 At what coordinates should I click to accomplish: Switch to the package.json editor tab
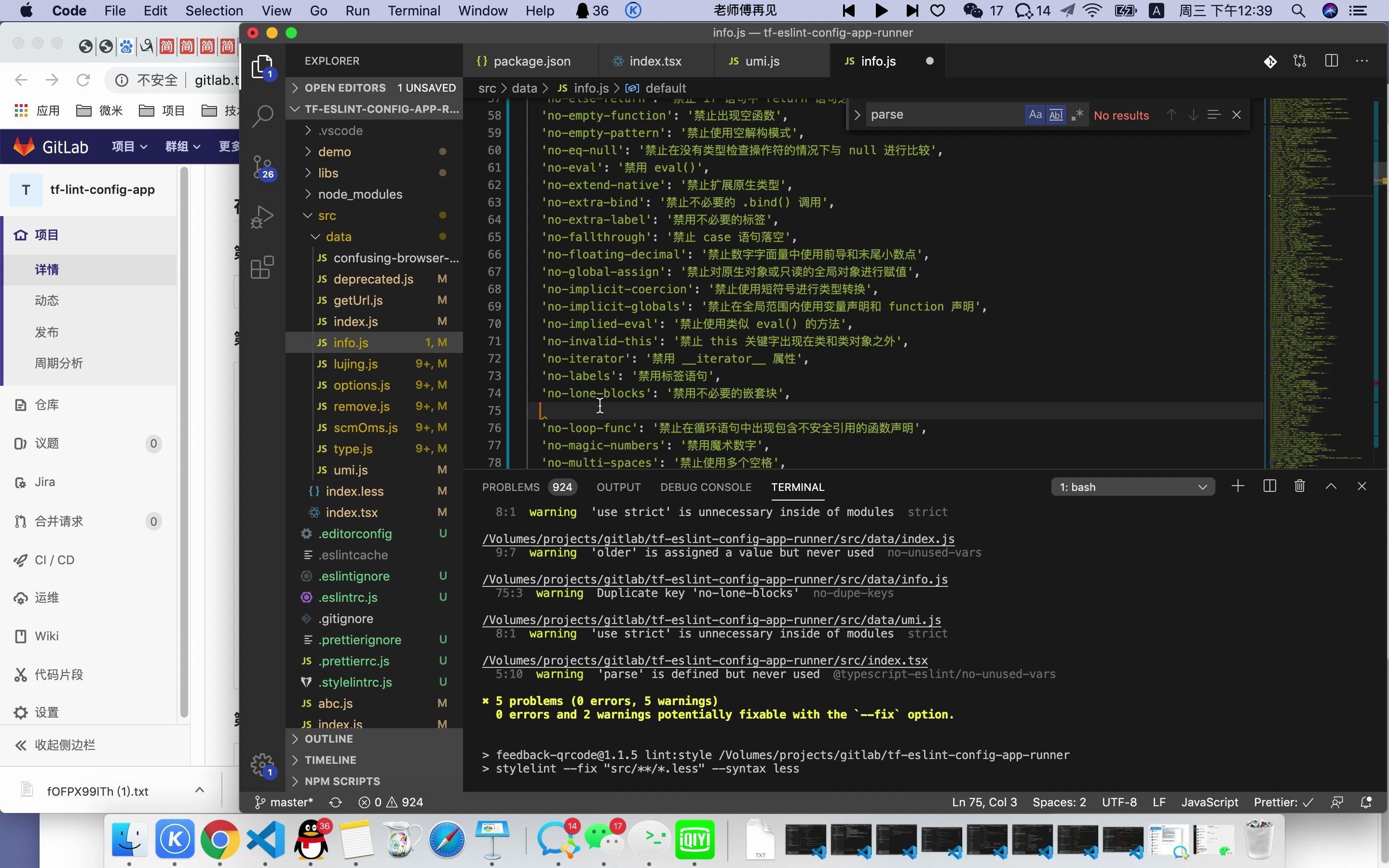(531, 61)
